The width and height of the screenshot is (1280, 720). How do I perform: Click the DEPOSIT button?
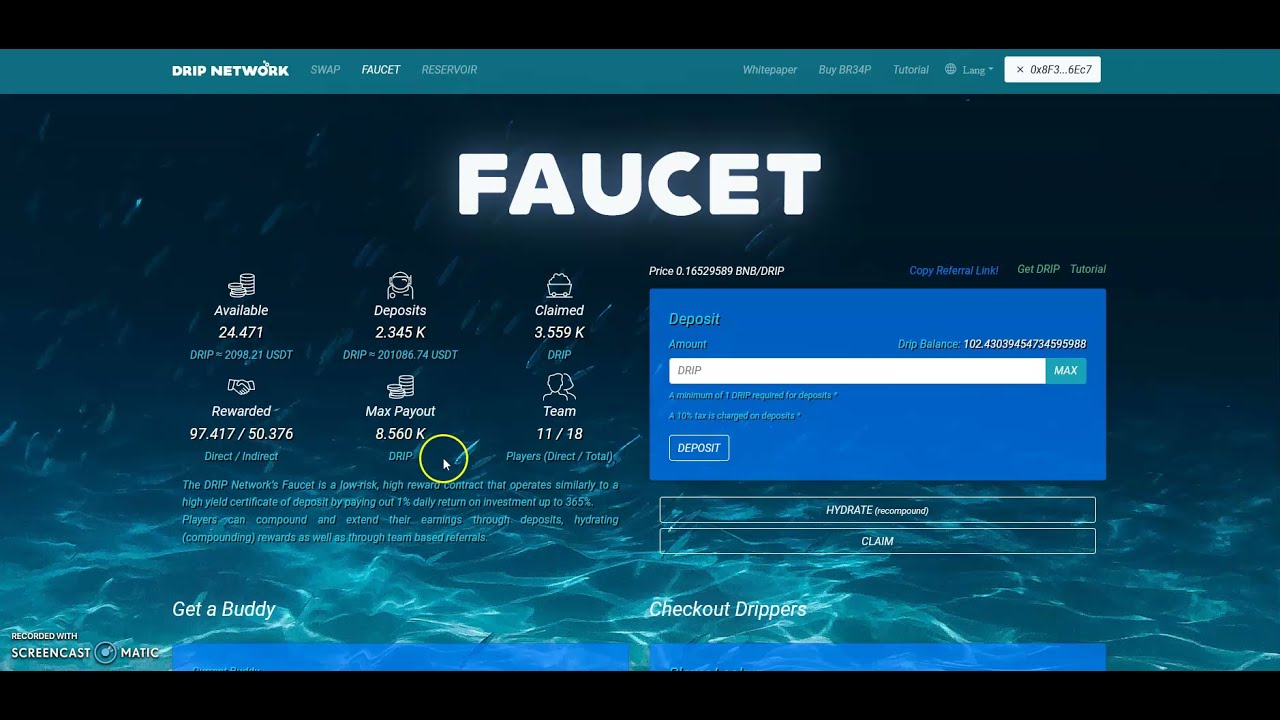coord(699,448)
